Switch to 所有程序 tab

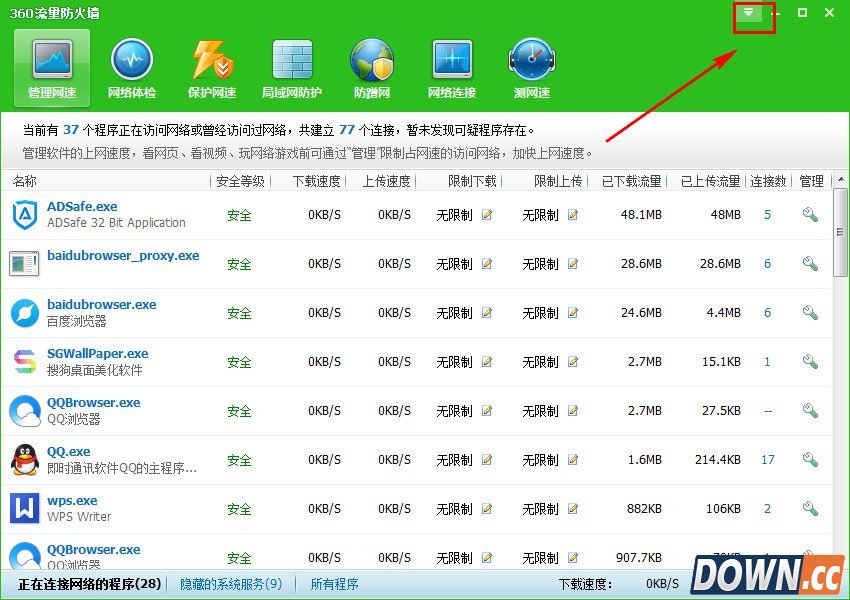334,584
